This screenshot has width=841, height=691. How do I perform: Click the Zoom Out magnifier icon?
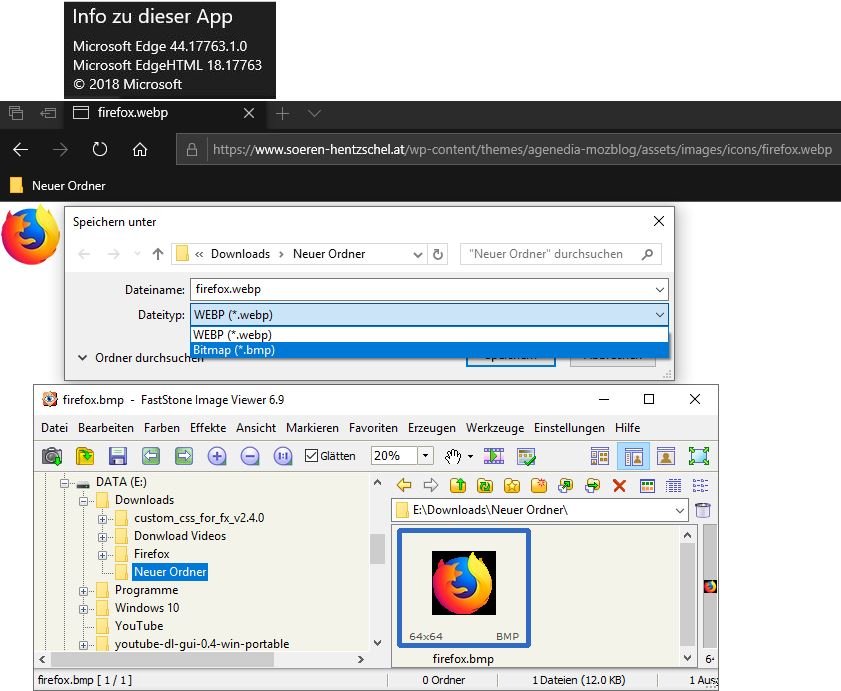point(250,456)
